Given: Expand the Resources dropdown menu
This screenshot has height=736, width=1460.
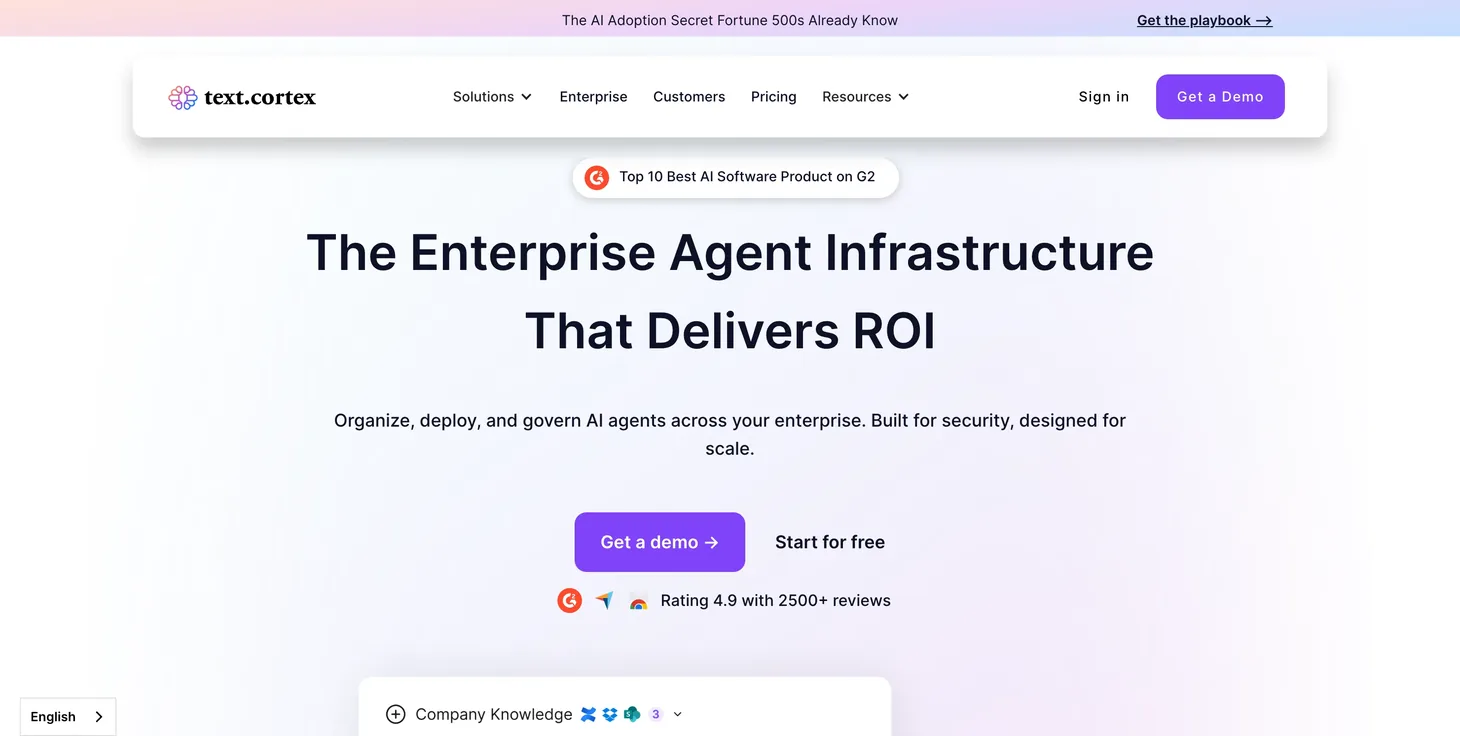Looking at the screenshot, I should (x=865, y=97).
